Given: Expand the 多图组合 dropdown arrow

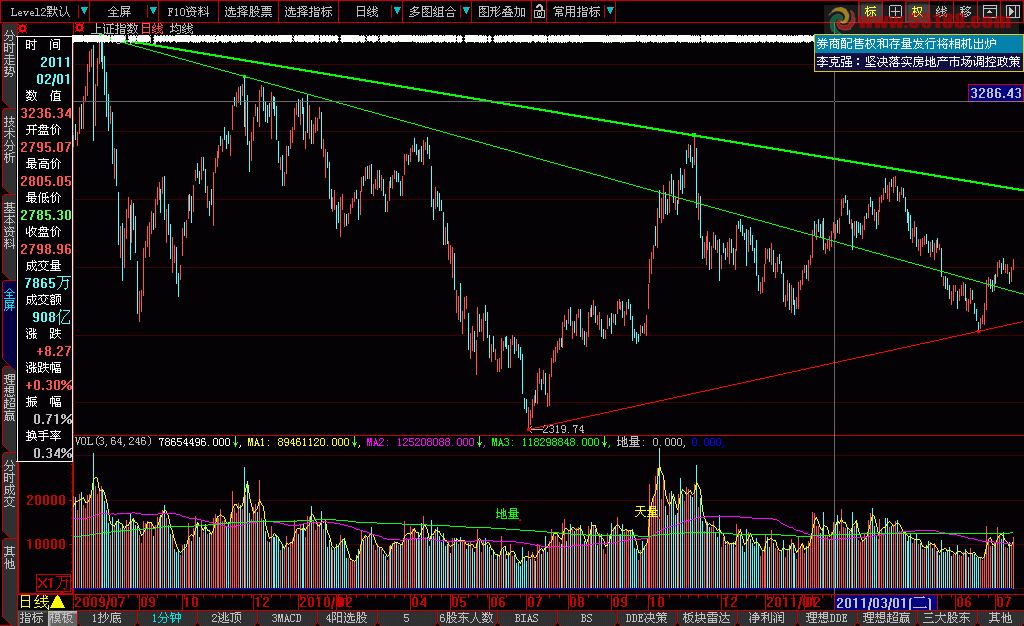Looking at the screenshot, I should (x=466, y=12).
